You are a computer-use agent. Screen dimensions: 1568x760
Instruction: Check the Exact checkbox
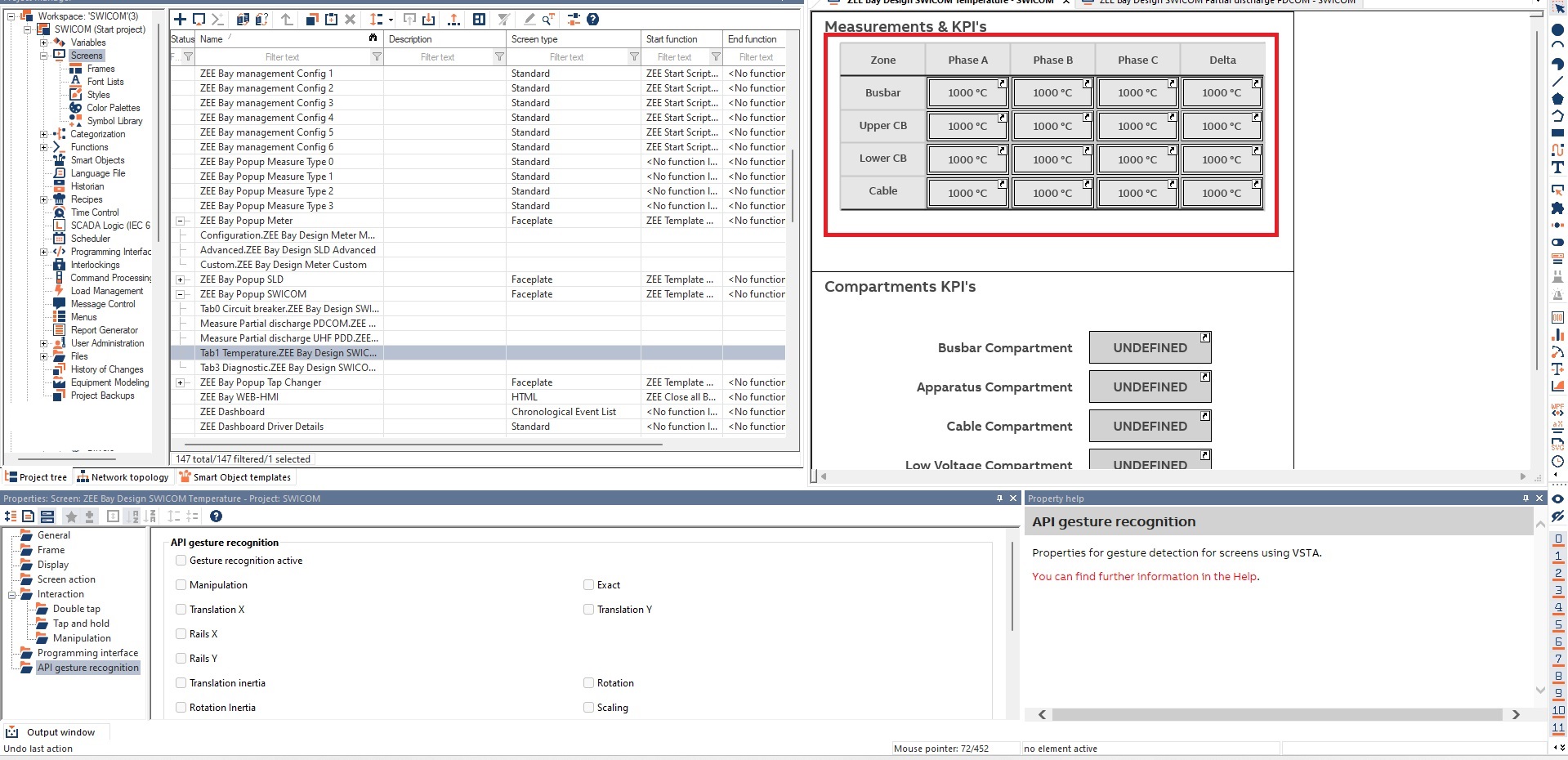coord(588,585)
